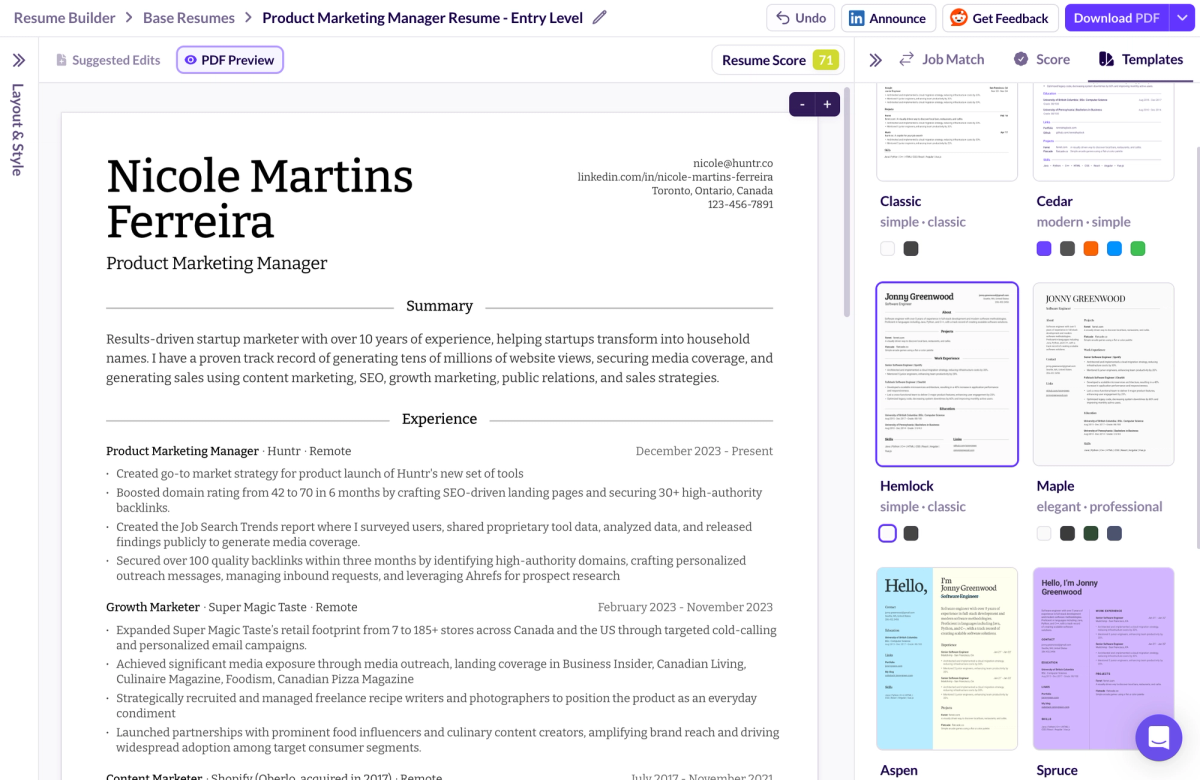The width and height of the screenshot is (1200, 780).
Task: Select the PDF Preview toggle
Action: (x=230, y=60)
